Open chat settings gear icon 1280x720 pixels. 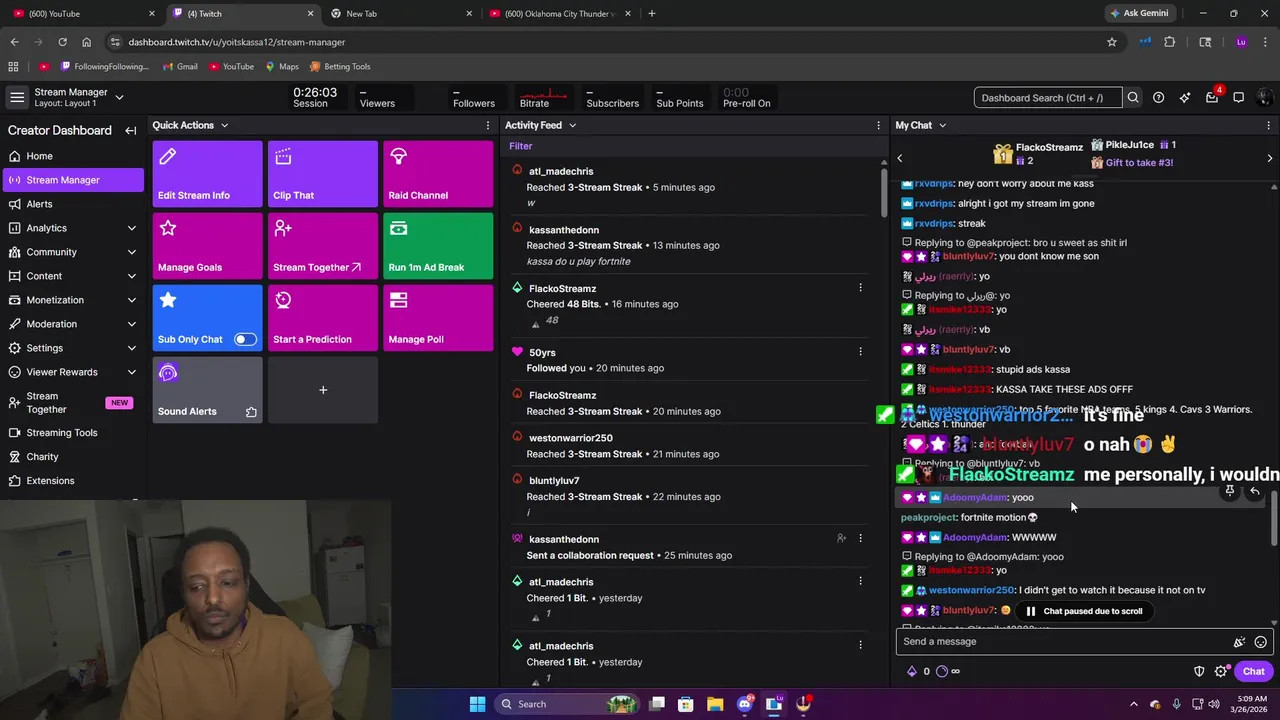coord(1221,671)
